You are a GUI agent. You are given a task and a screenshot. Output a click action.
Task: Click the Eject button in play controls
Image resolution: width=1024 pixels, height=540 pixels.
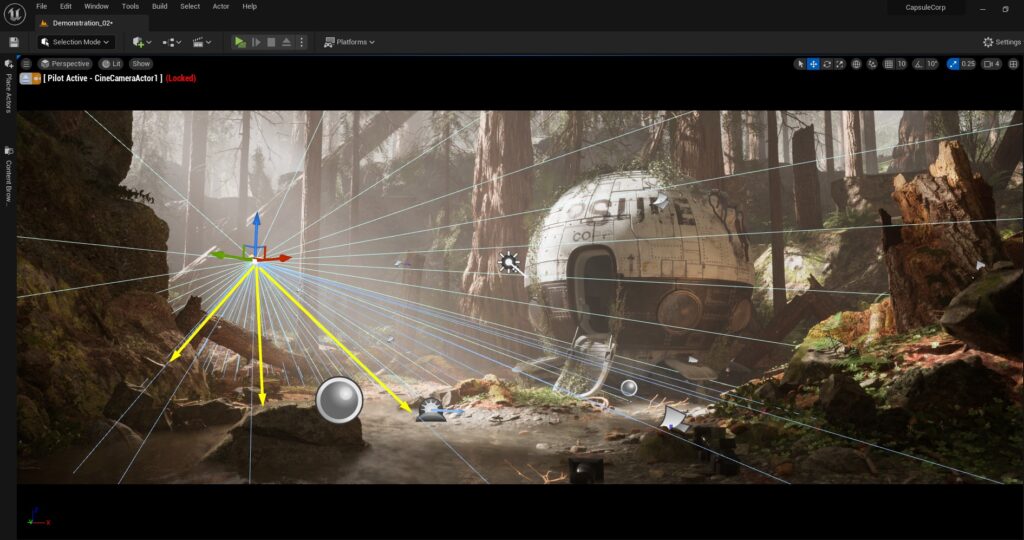[x=286, y=42]
